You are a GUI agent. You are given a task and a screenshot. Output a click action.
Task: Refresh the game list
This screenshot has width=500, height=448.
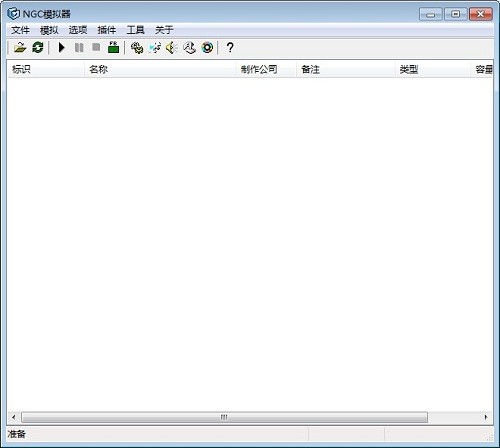pyautogui.click(x=38, y=48)
